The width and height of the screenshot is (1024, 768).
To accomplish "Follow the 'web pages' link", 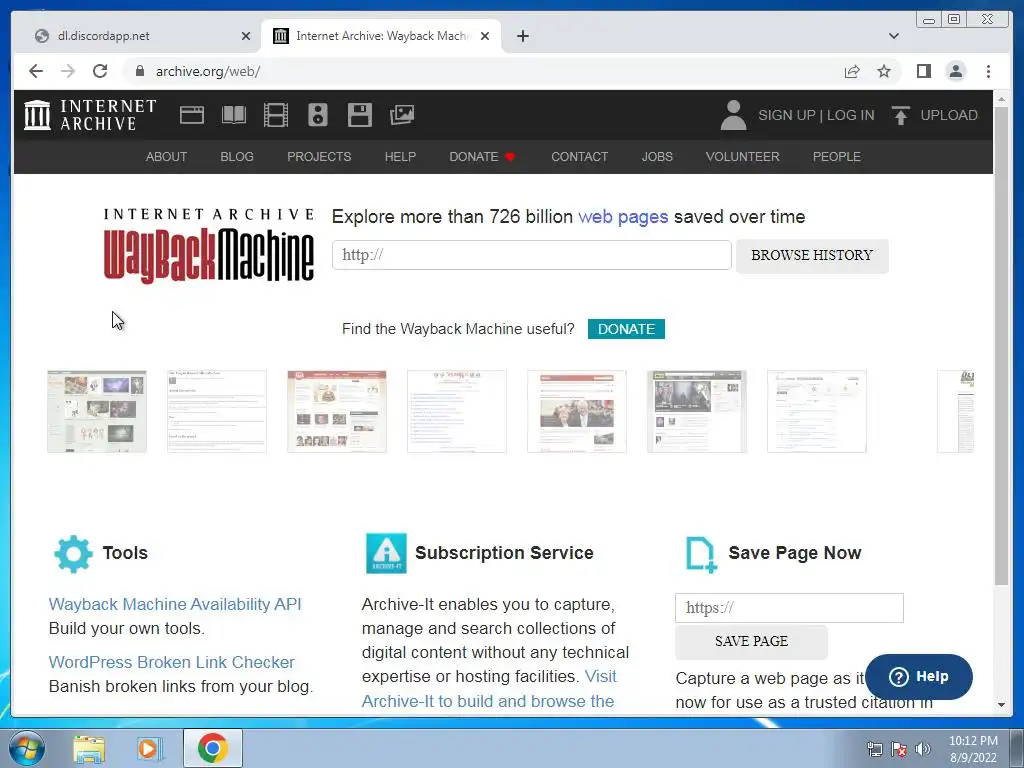I will coord(623,217).
